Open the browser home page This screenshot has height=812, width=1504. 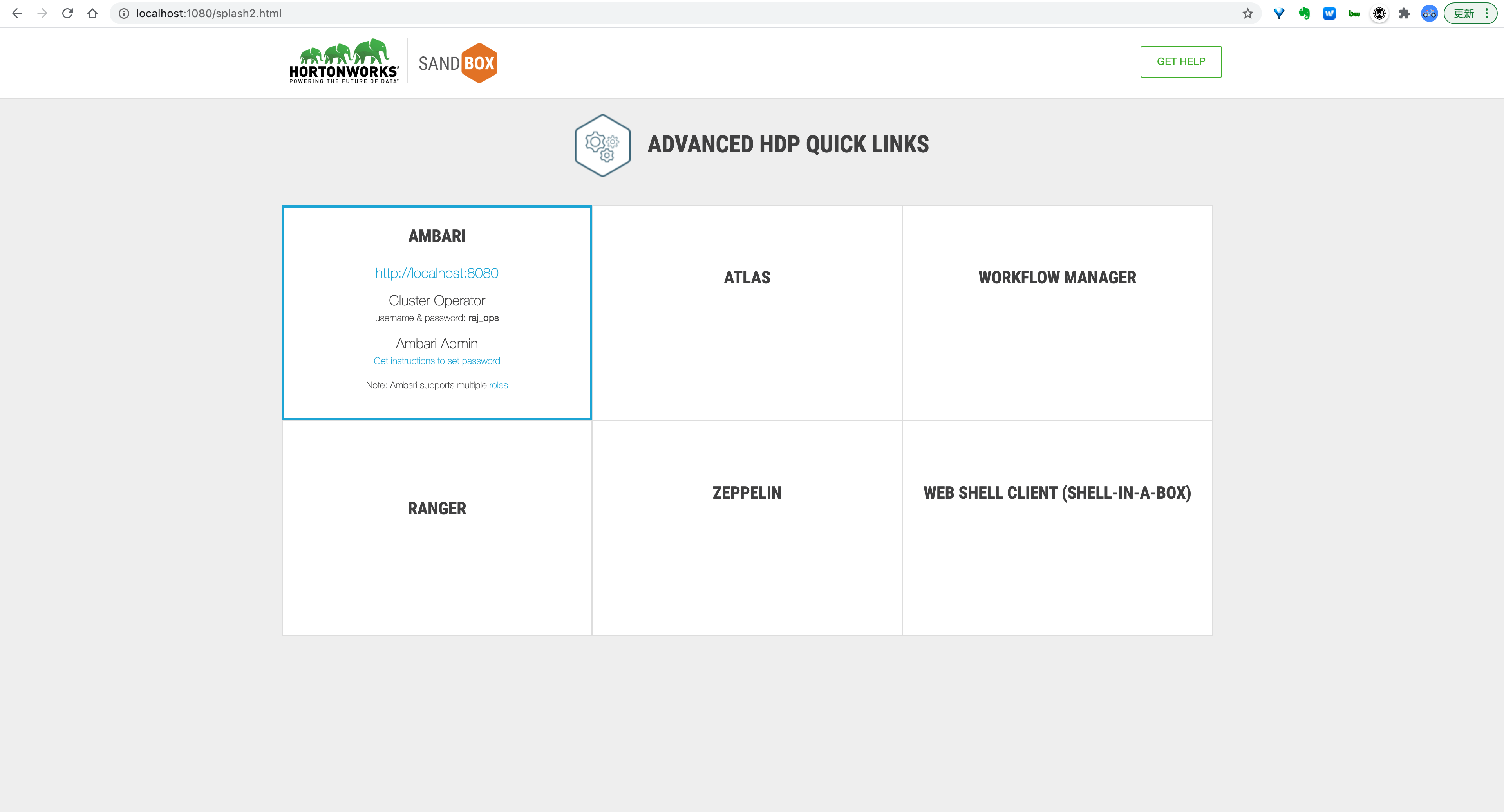coord(92,13)
